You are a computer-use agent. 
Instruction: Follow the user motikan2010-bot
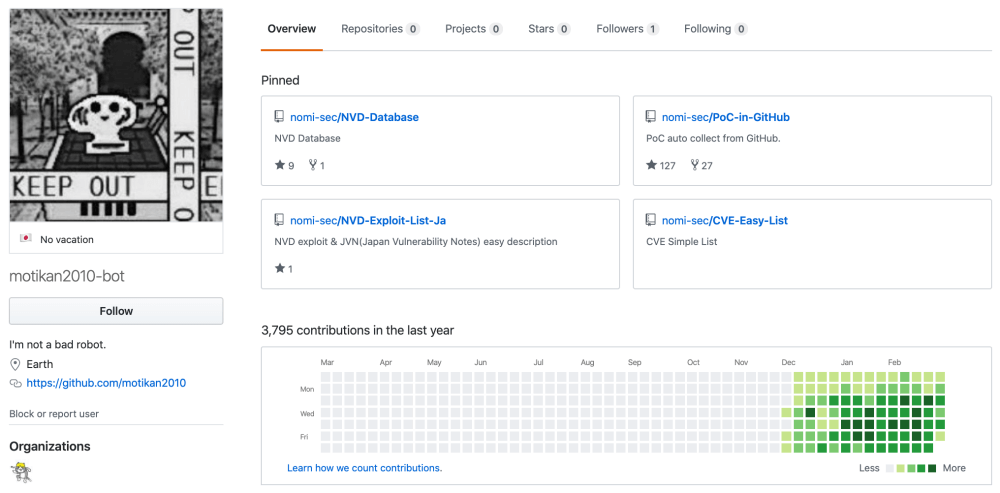[x=116, y=311]
